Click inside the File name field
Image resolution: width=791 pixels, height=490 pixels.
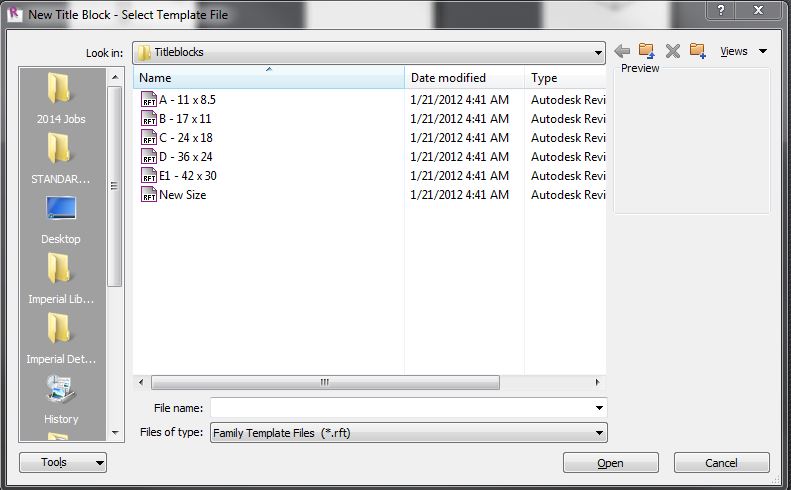[x=402, y=408]
